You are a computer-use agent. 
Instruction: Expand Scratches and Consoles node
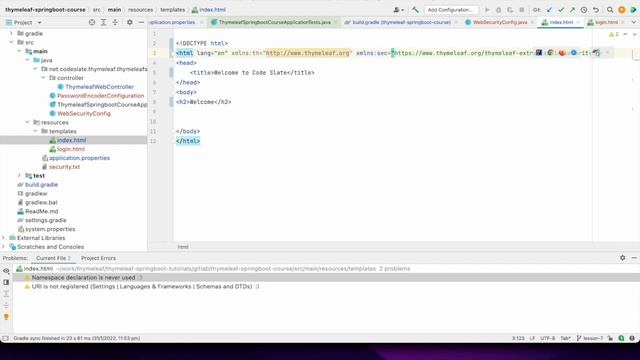click(x=4, y=247)
